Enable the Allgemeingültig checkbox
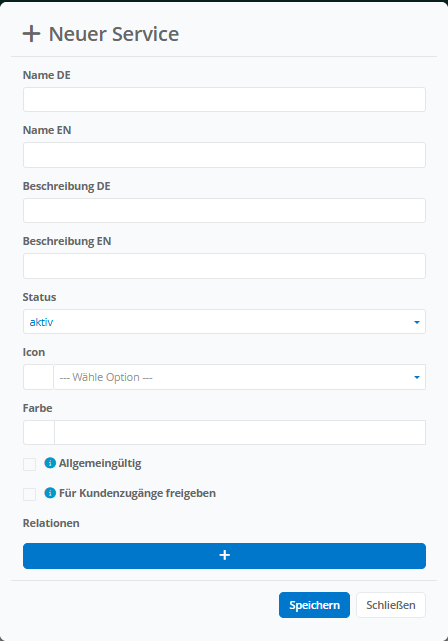448x641 pixels. pos(29,464)
